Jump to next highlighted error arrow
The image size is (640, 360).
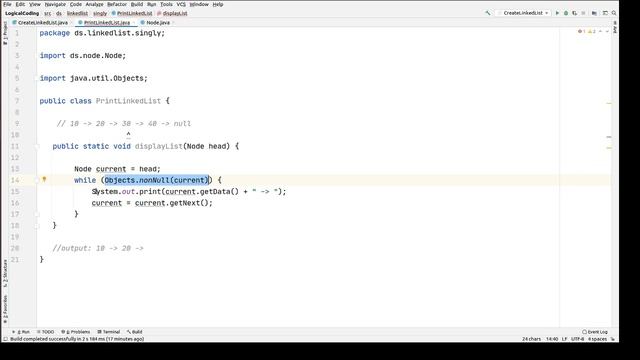point(607,31)
